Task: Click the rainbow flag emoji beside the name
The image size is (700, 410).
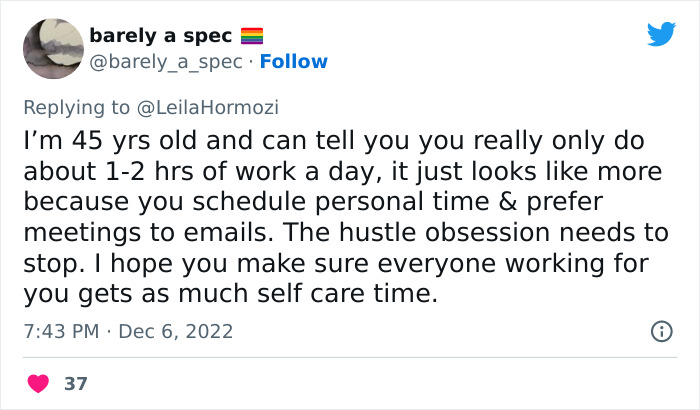Action: [x=252, y=36]
